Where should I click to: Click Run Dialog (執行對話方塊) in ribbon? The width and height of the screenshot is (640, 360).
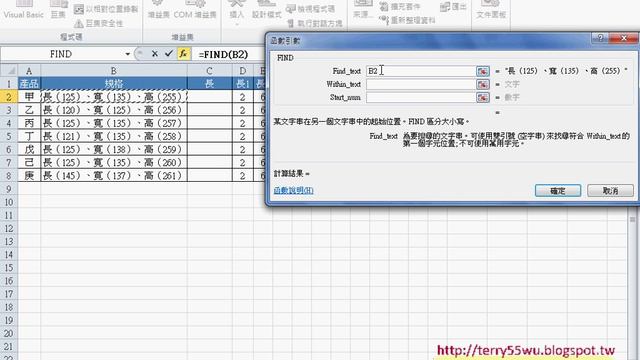315,23
